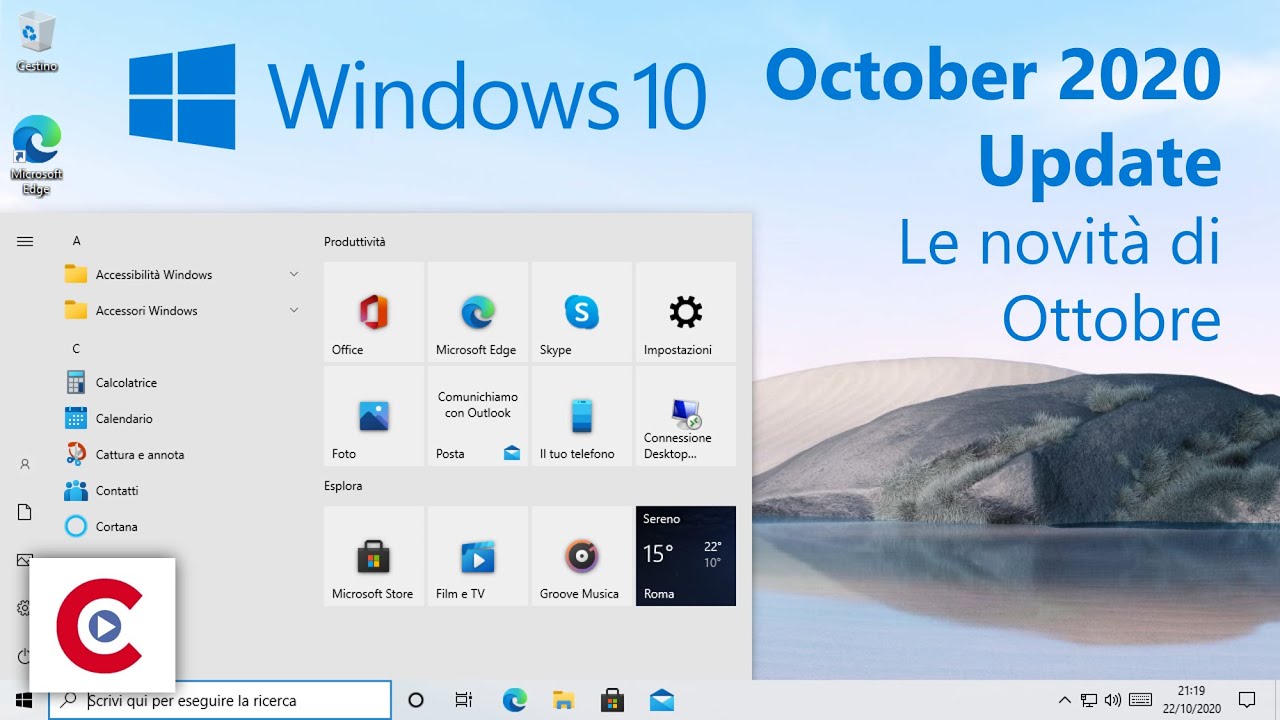The image size is (1280, 720).
Task: Open the Groove Musica tile
Action: 582,556
